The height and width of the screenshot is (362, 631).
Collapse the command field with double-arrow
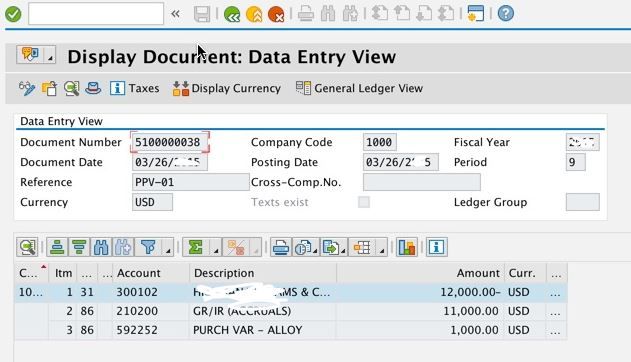coord(175,14)
